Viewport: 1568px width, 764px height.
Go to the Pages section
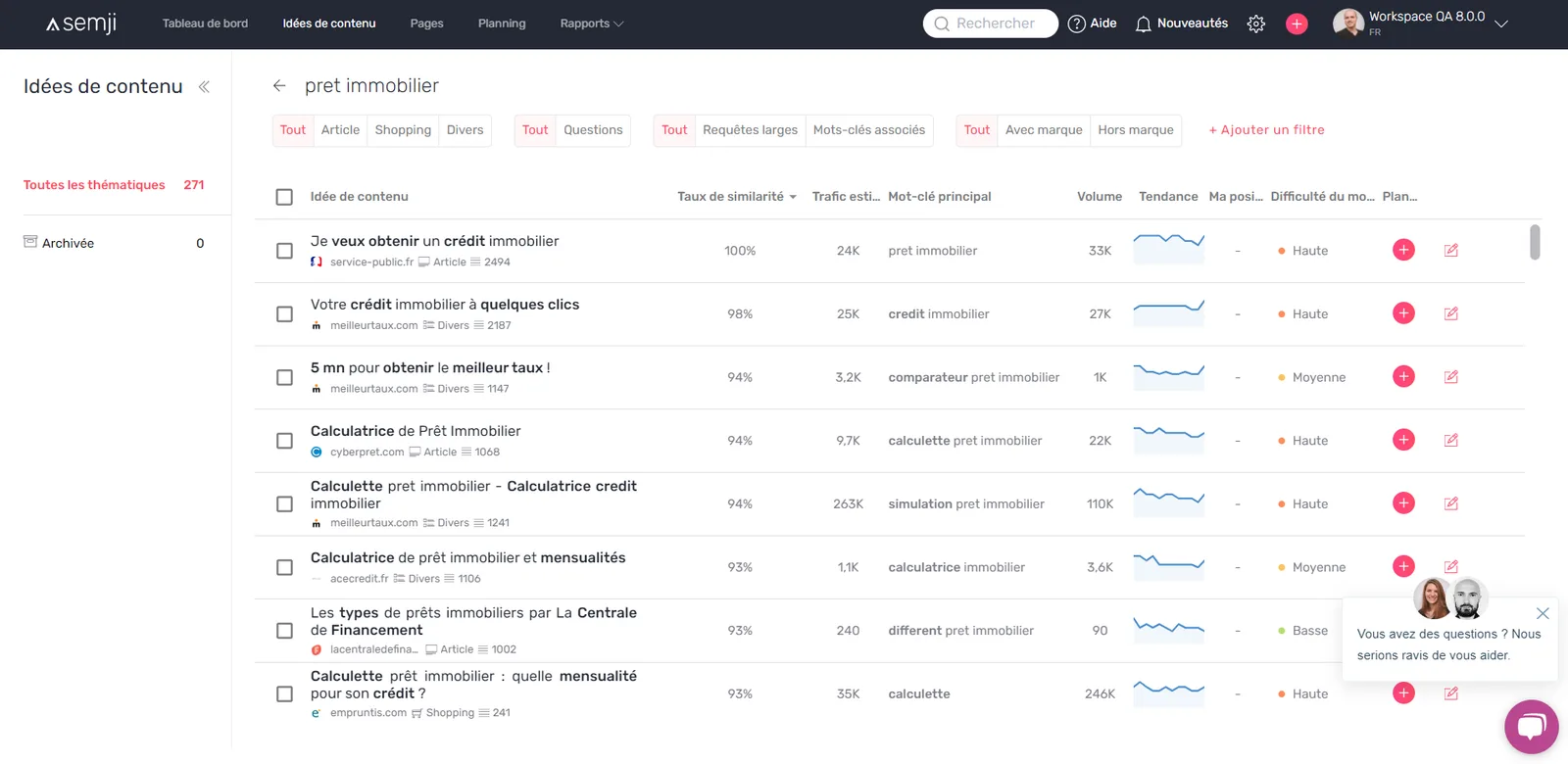click(x=426, y=24)
